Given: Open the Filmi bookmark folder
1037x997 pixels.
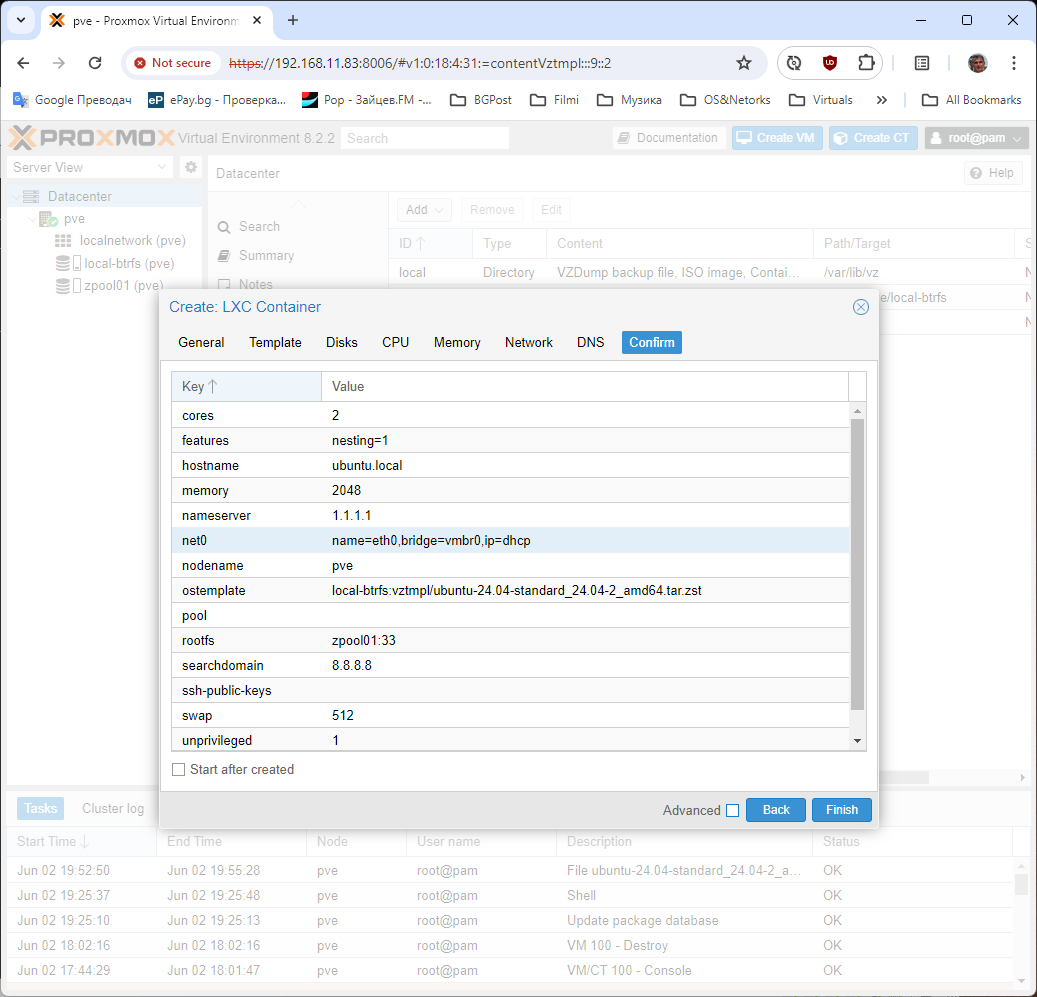Looking at the screenshot, I should 554,100.
